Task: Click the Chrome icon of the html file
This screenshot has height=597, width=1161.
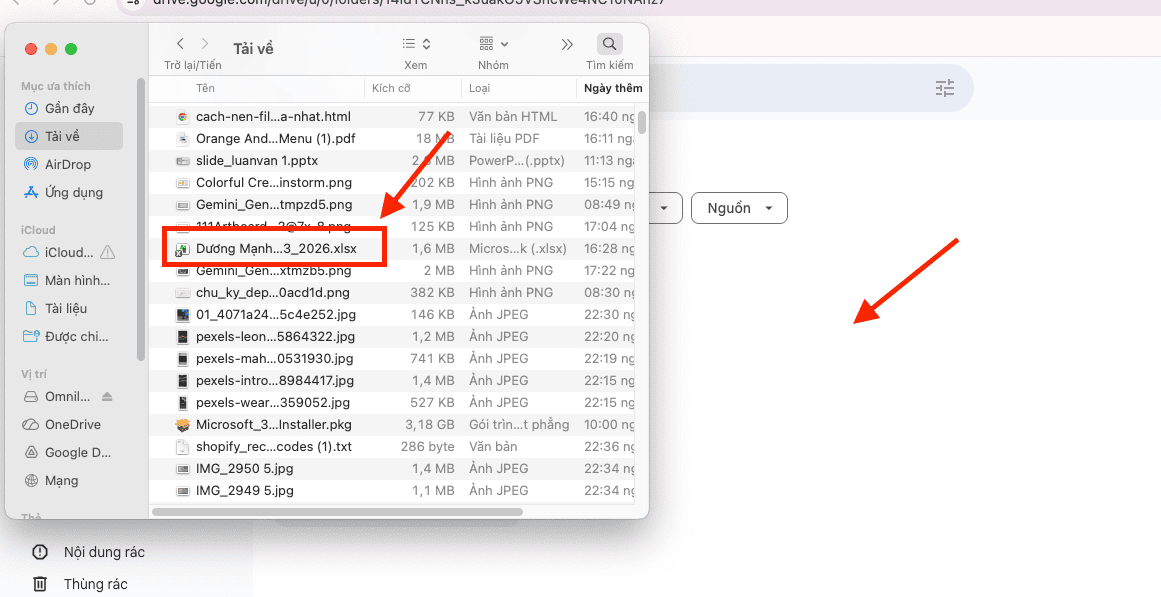Action: pos(182,116)
